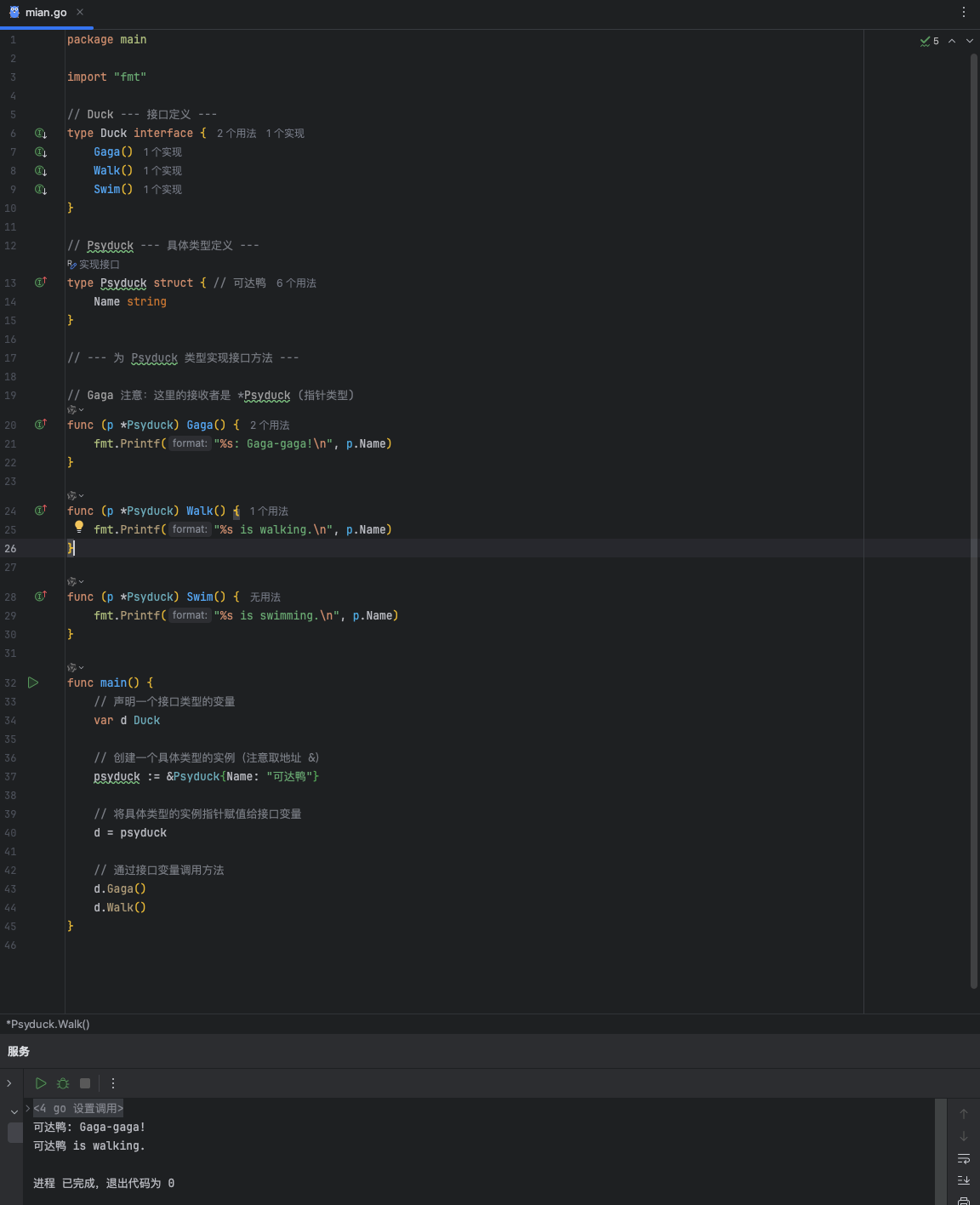
Task: Toggle soft-wrap in console output
Action: pyautogui.click(x=964, y=1158)
